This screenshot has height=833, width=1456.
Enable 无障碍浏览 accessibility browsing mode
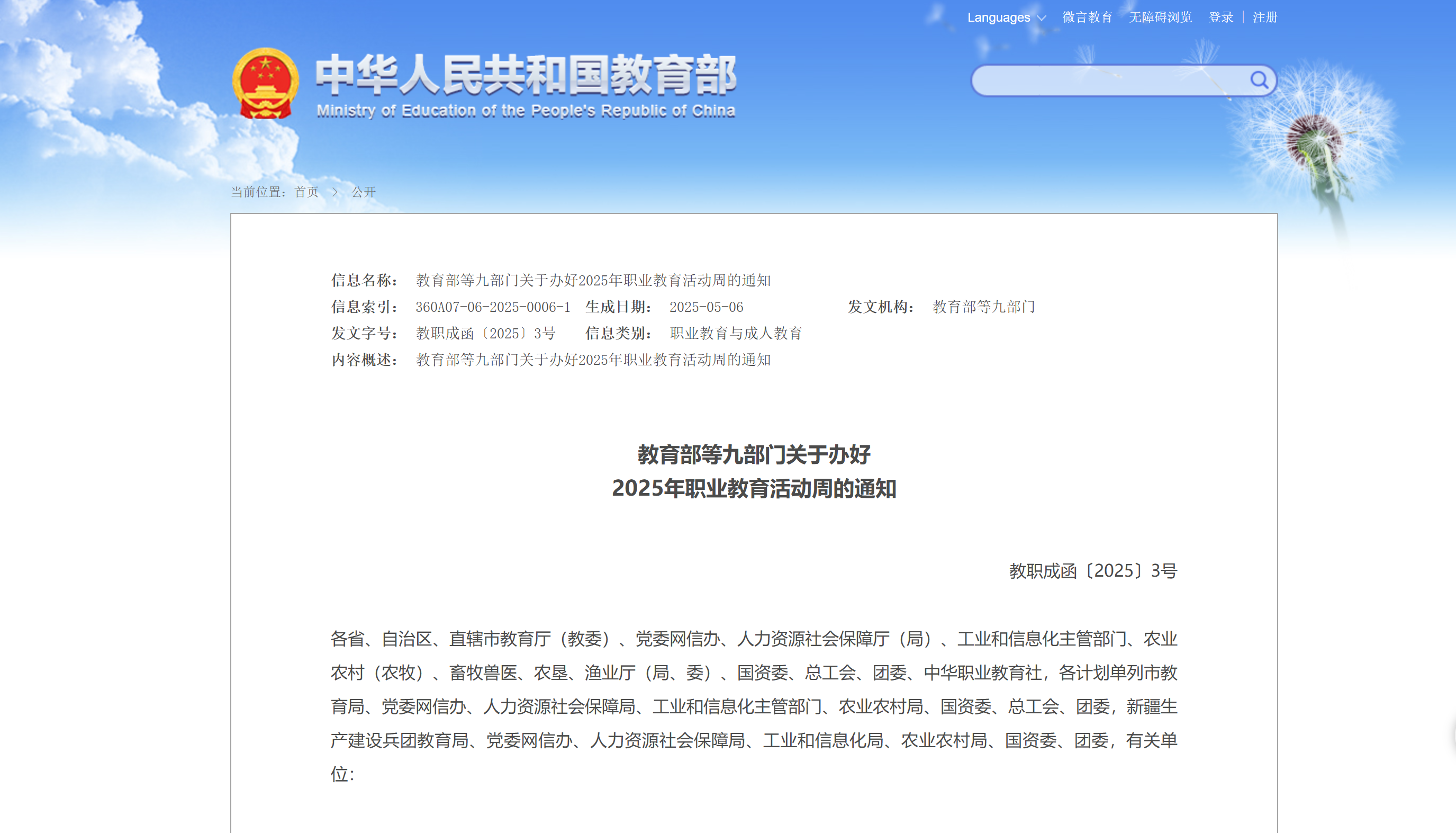click(1160, 17)
